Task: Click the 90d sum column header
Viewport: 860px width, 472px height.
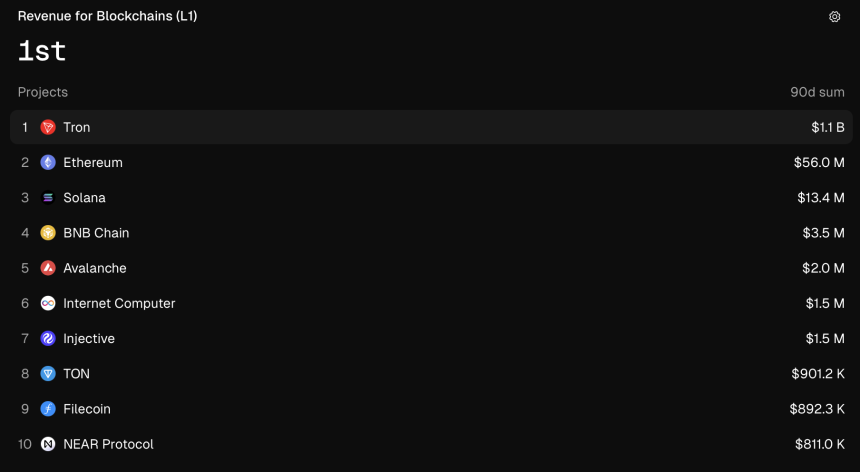Action: [817, 92]
